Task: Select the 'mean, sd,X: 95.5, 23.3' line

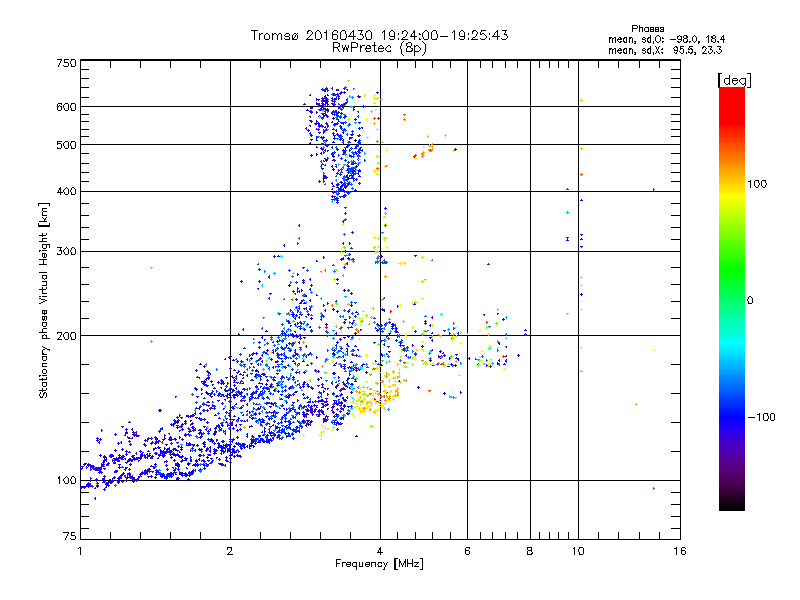Action: tap(665, 50)
